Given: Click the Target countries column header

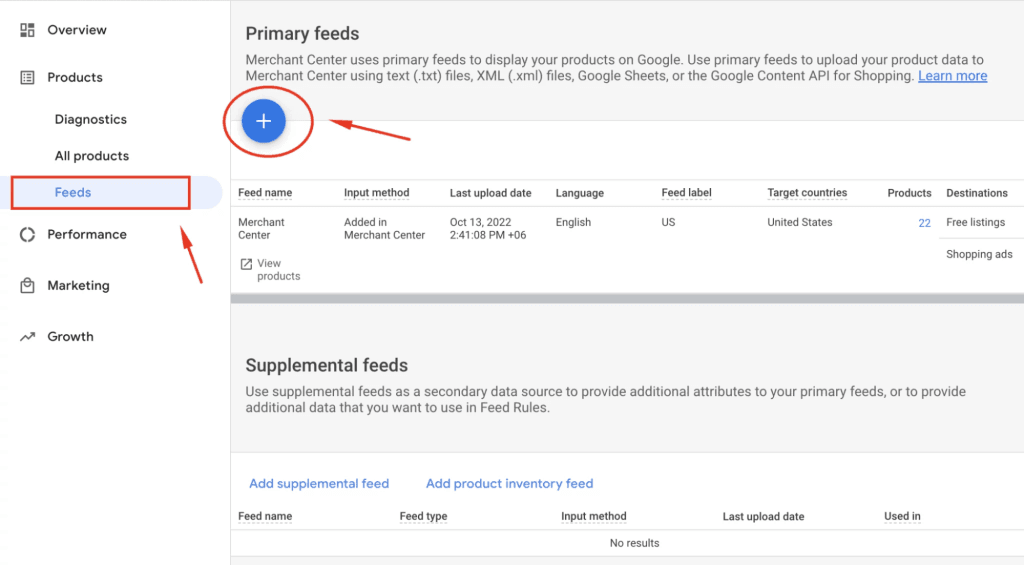Looking at the screenshot, I should (x=806, y=193).
